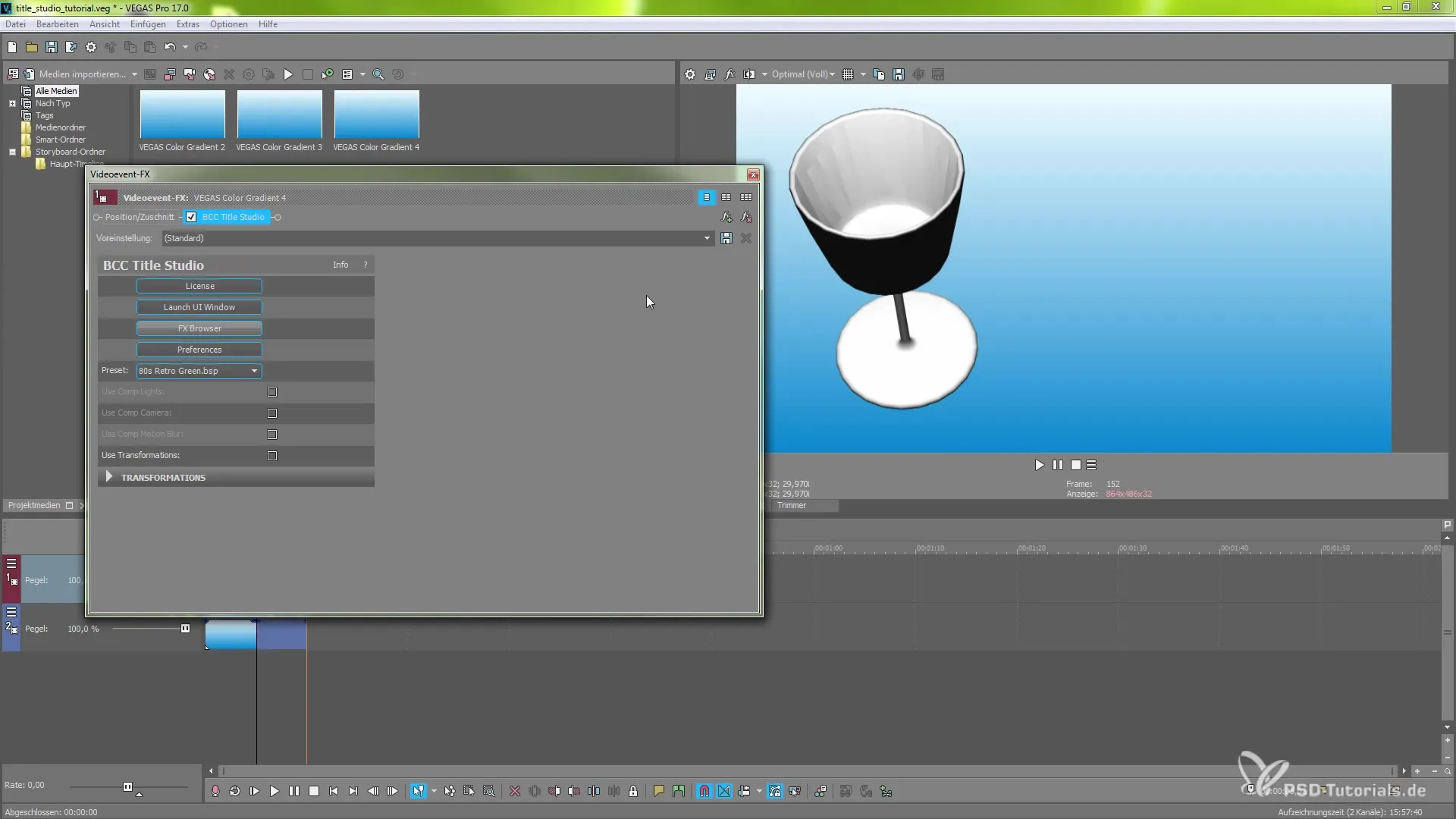
Task: Open the Datei menu
Action: pos(15,24)
